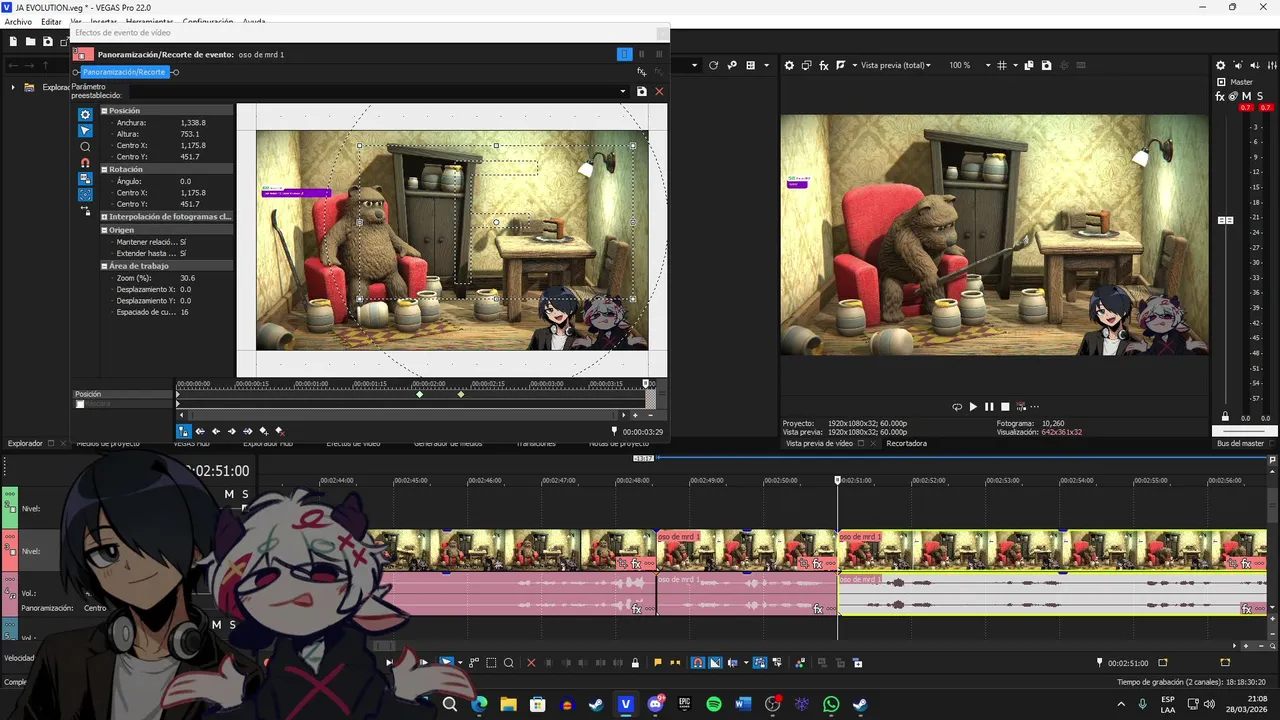Create a keyframe with the diamond plus icon
This screenshot has width=1280, height=720.
(264, 431)
